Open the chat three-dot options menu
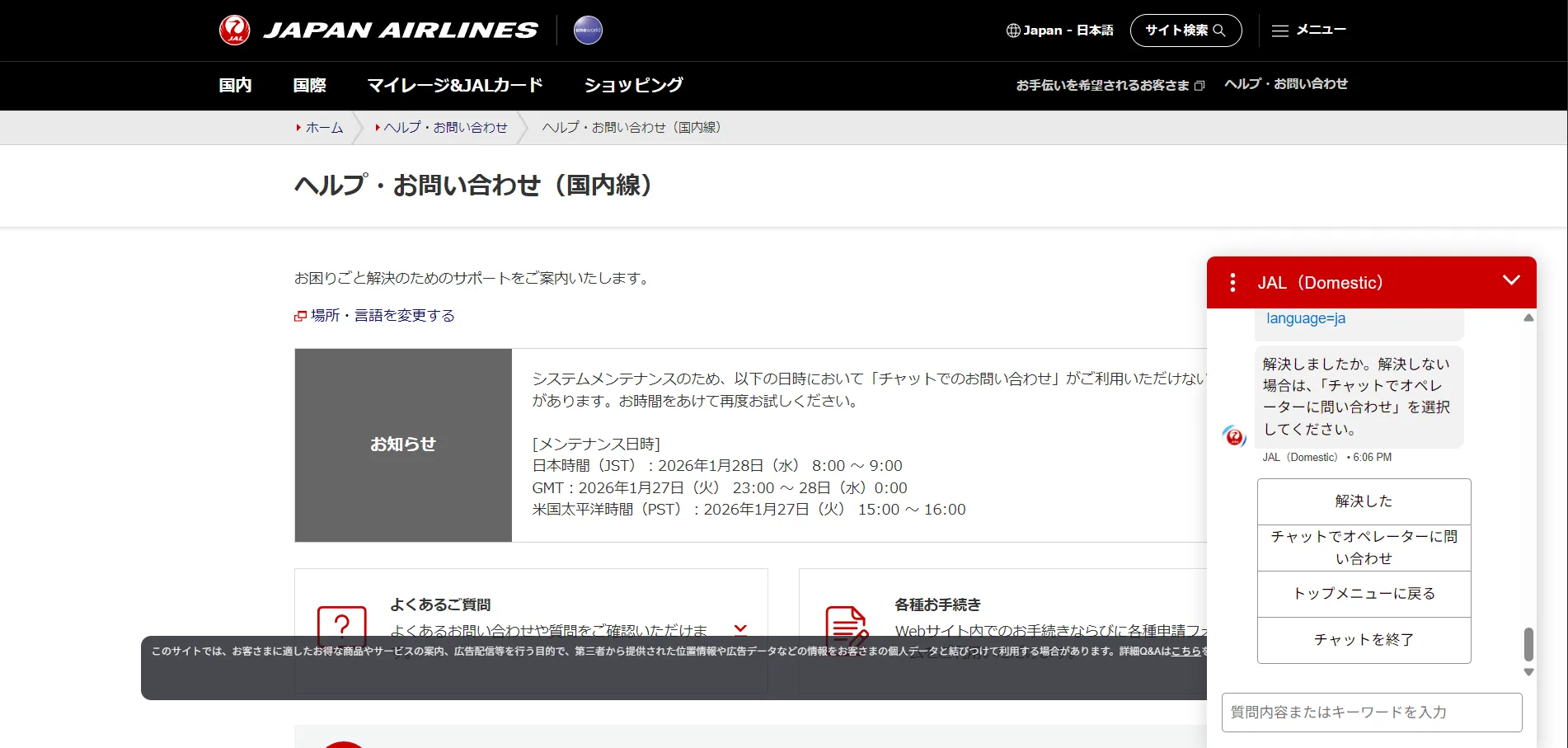Viewport: 1568px width, 748px height. click(1232, 283)
